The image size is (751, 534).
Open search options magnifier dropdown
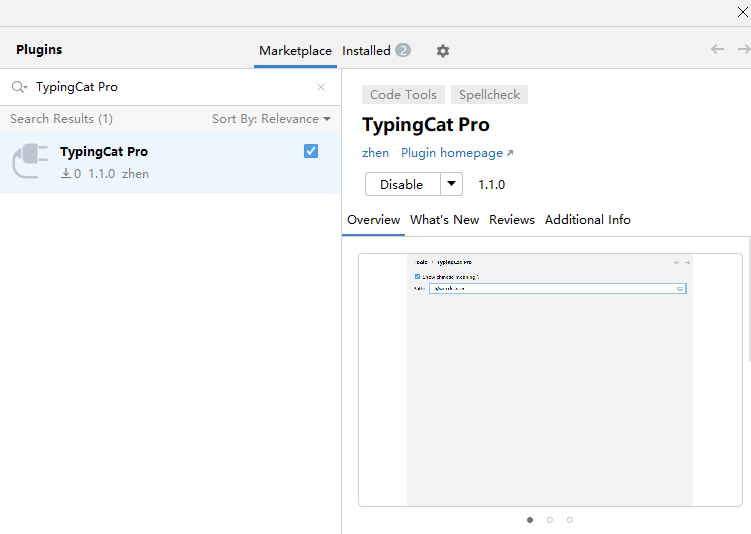click(x=20, y=87)
